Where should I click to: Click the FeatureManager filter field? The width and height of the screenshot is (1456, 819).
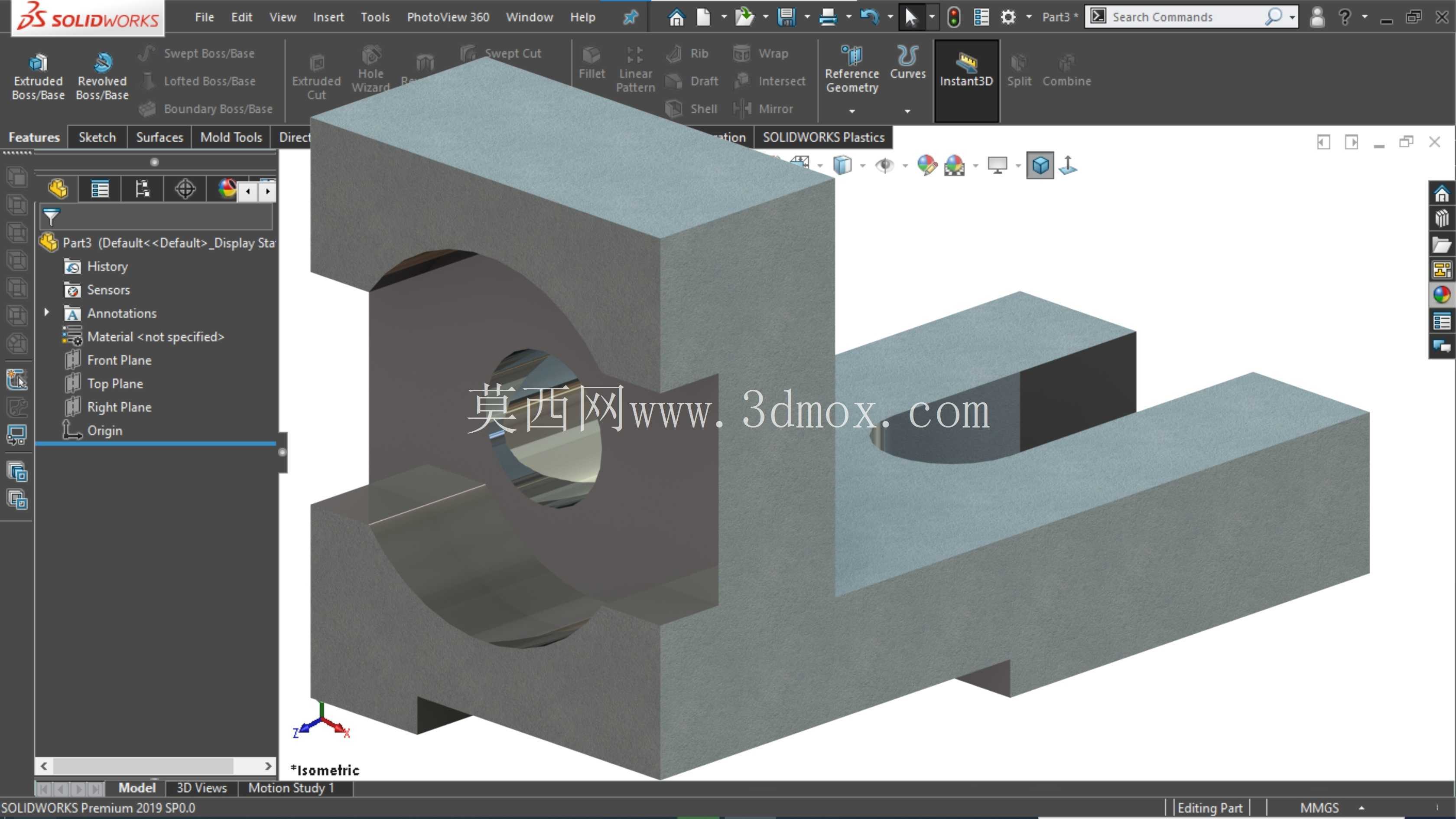coord(156,217)
